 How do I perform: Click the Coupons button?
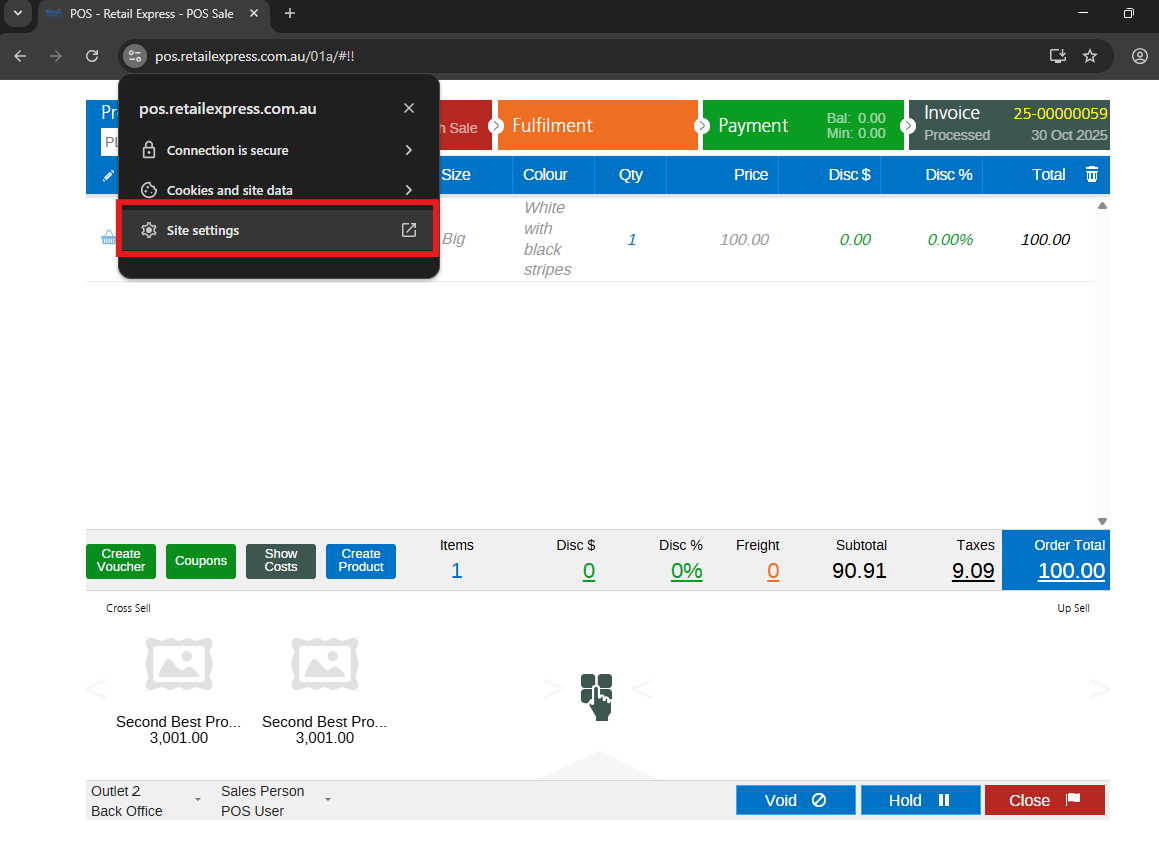pyautogui.click(x=201, y=561)
